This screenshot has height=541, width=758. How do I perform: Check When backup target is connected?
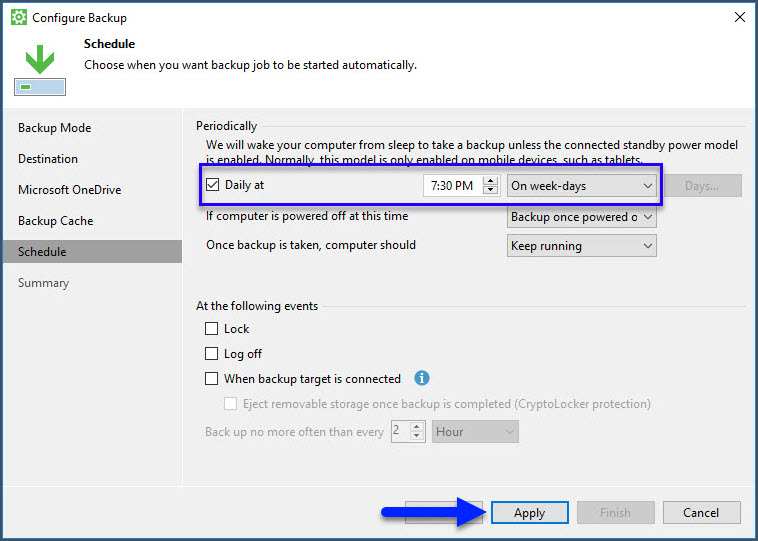point(211,379)
